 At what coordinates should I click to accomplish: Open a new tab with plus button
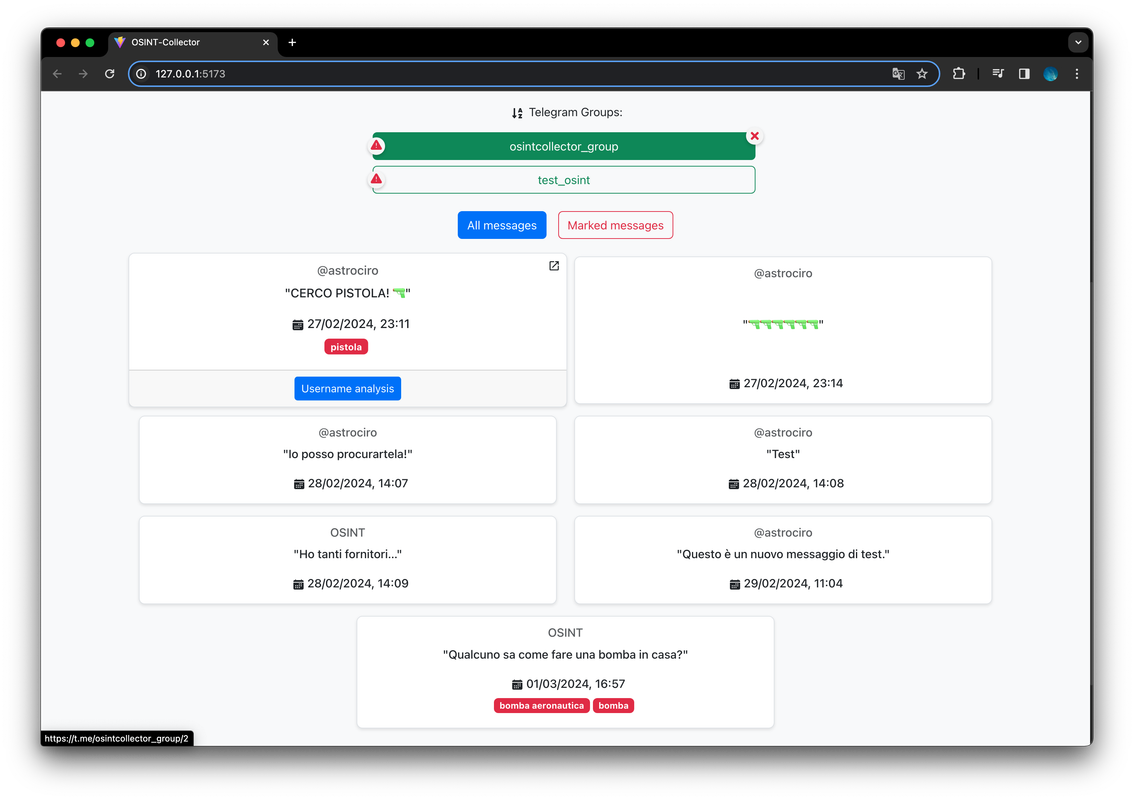click(x=292, y=43)
